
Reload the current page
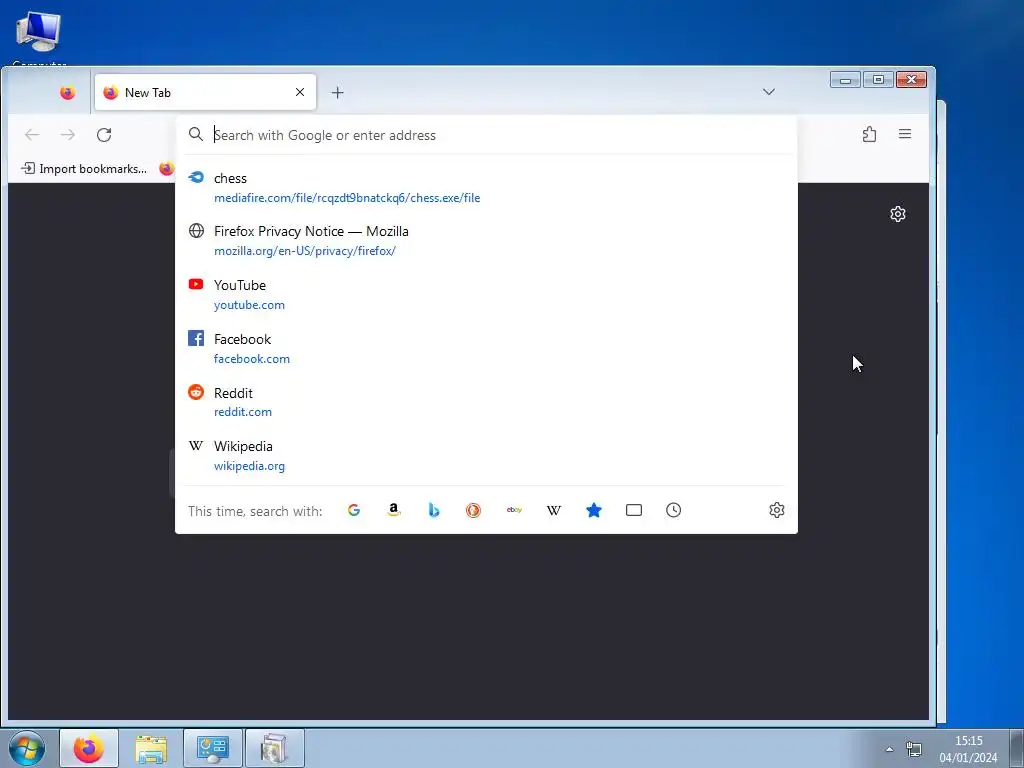click(104, 135)
